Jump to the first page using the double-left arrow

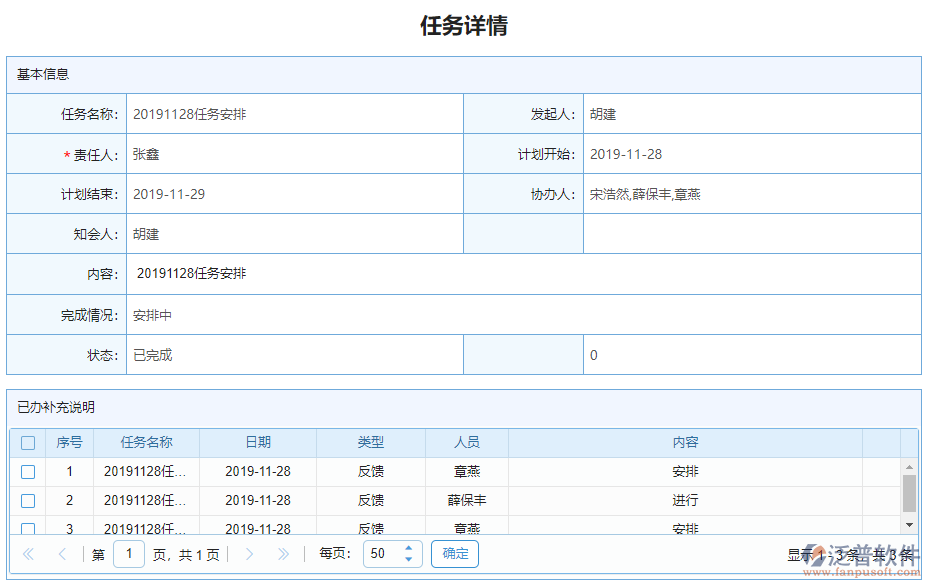pyautogui.click(x=28, y=553)
